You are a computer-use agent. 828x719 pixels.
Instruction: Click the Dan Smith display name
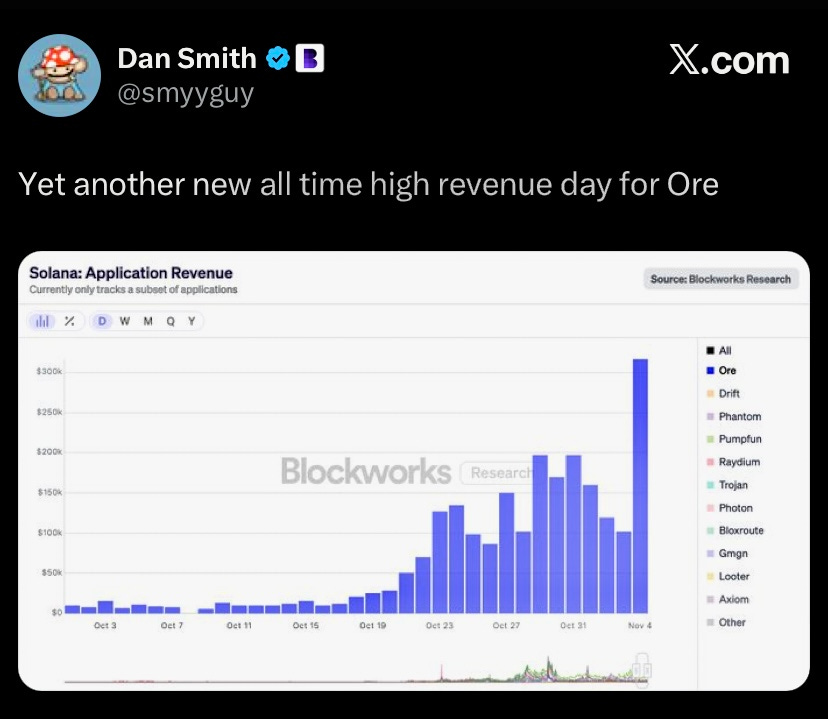coord(187,58)
